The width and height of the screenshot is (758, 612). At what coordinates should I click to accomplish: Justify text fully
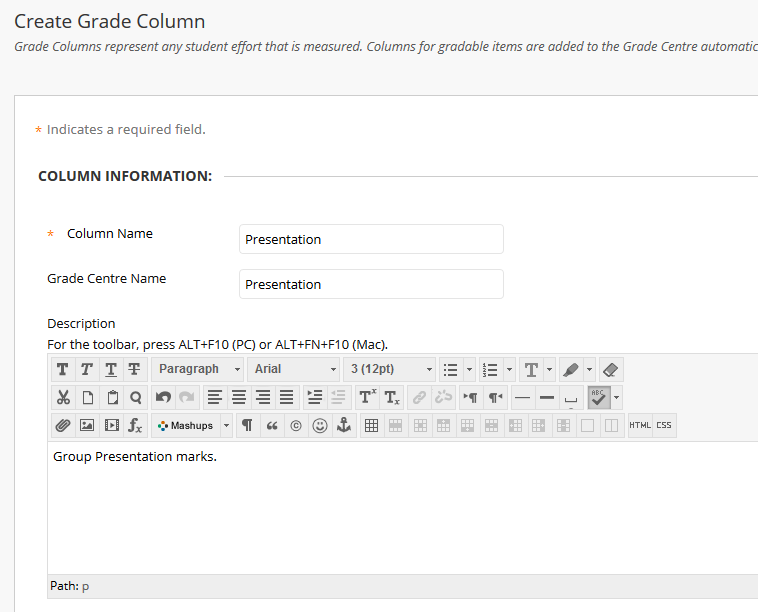(x=287, y=398)
